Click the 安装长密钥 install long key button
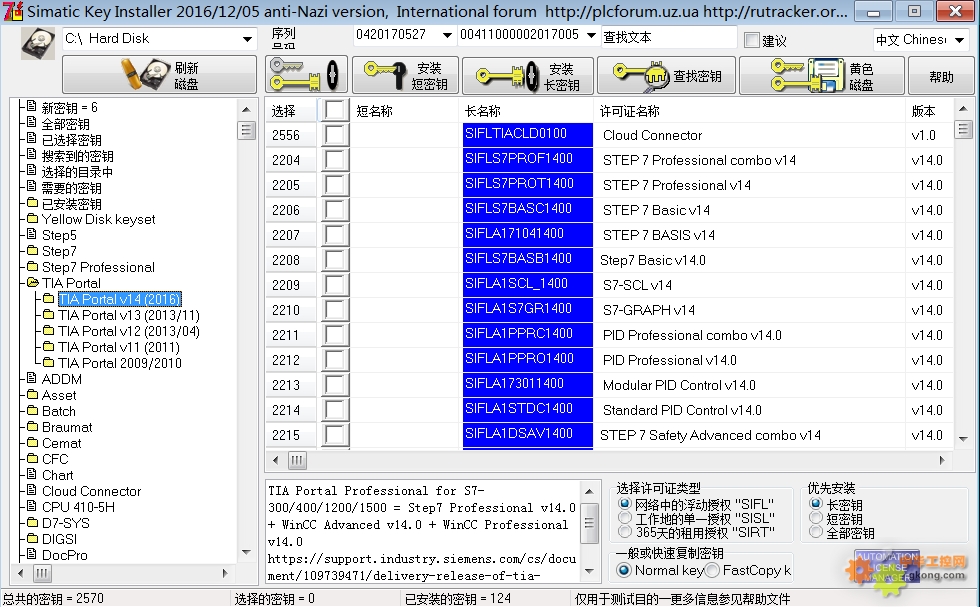 coord(528,75)
